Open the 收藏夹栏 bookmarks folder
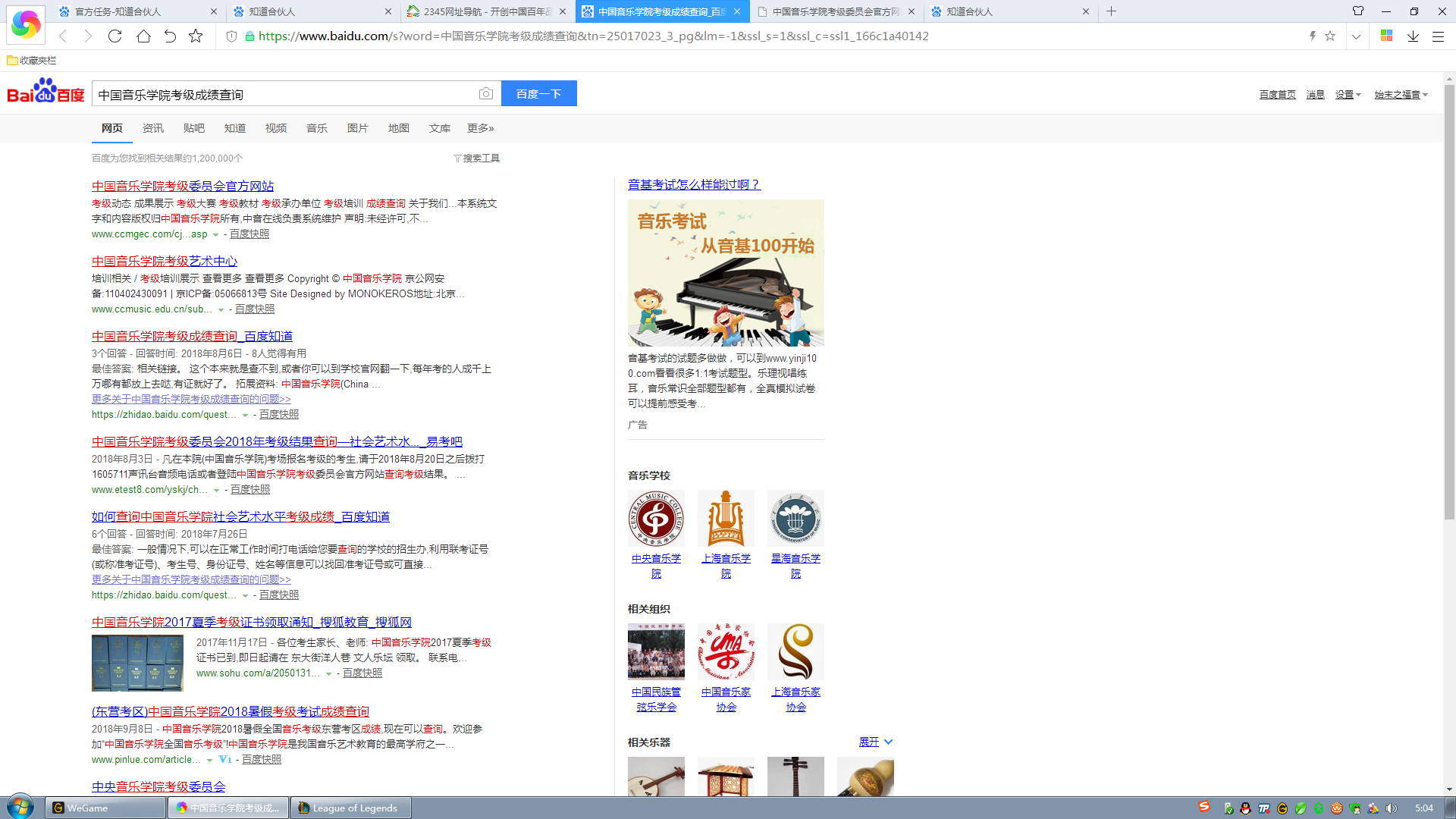 coord(32,61)
